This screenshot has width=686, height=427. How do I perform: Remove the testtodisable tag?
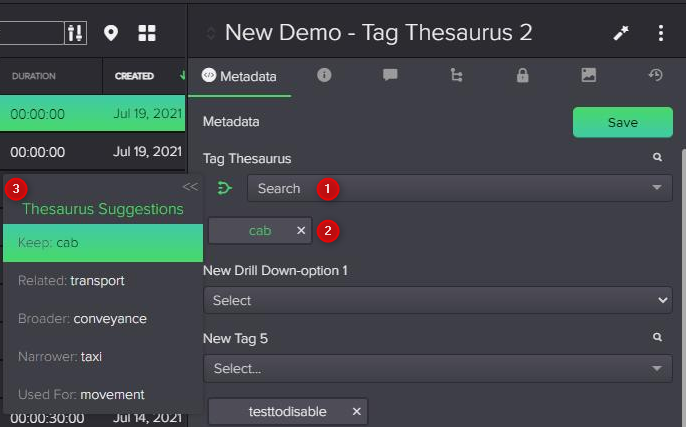357,412
